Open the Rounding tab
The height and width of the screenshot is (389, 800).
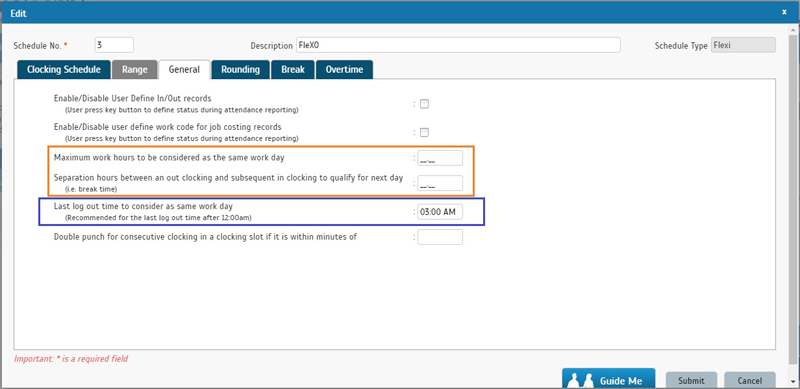tap(240, 70)
